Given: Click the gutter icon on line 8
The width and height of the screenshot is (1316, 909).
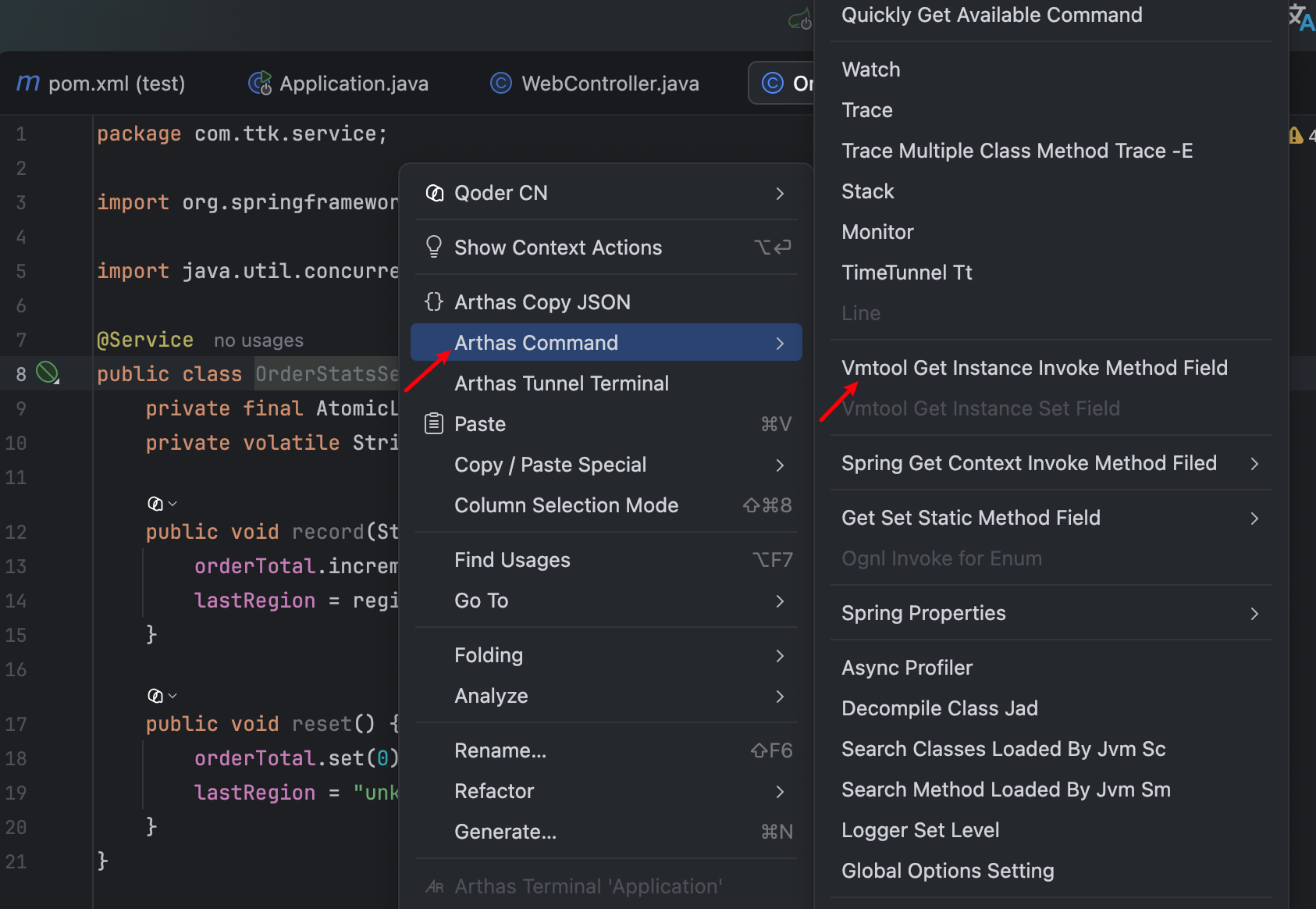Looking at the screenshot, I should point(48,373).
